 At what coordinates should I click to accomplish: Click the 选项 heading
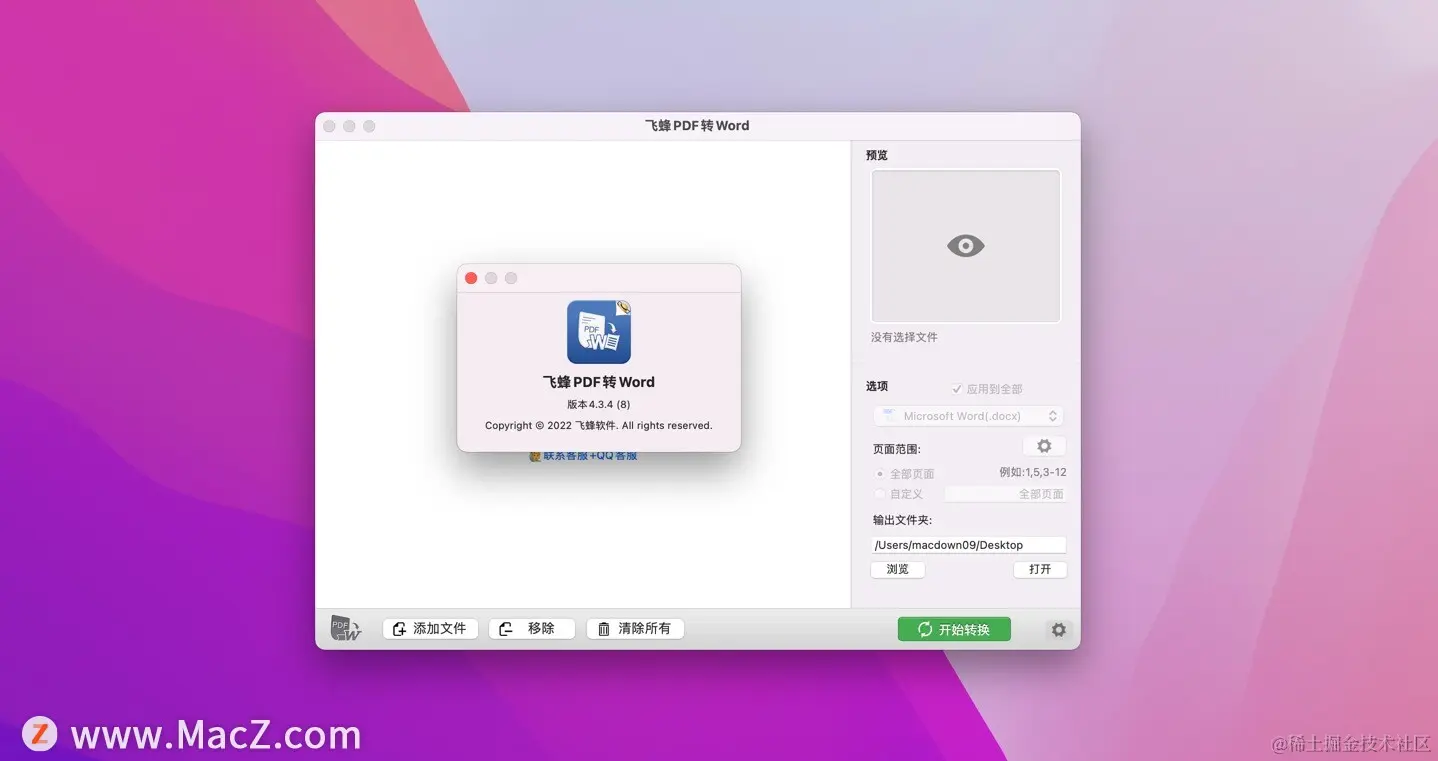877,386
